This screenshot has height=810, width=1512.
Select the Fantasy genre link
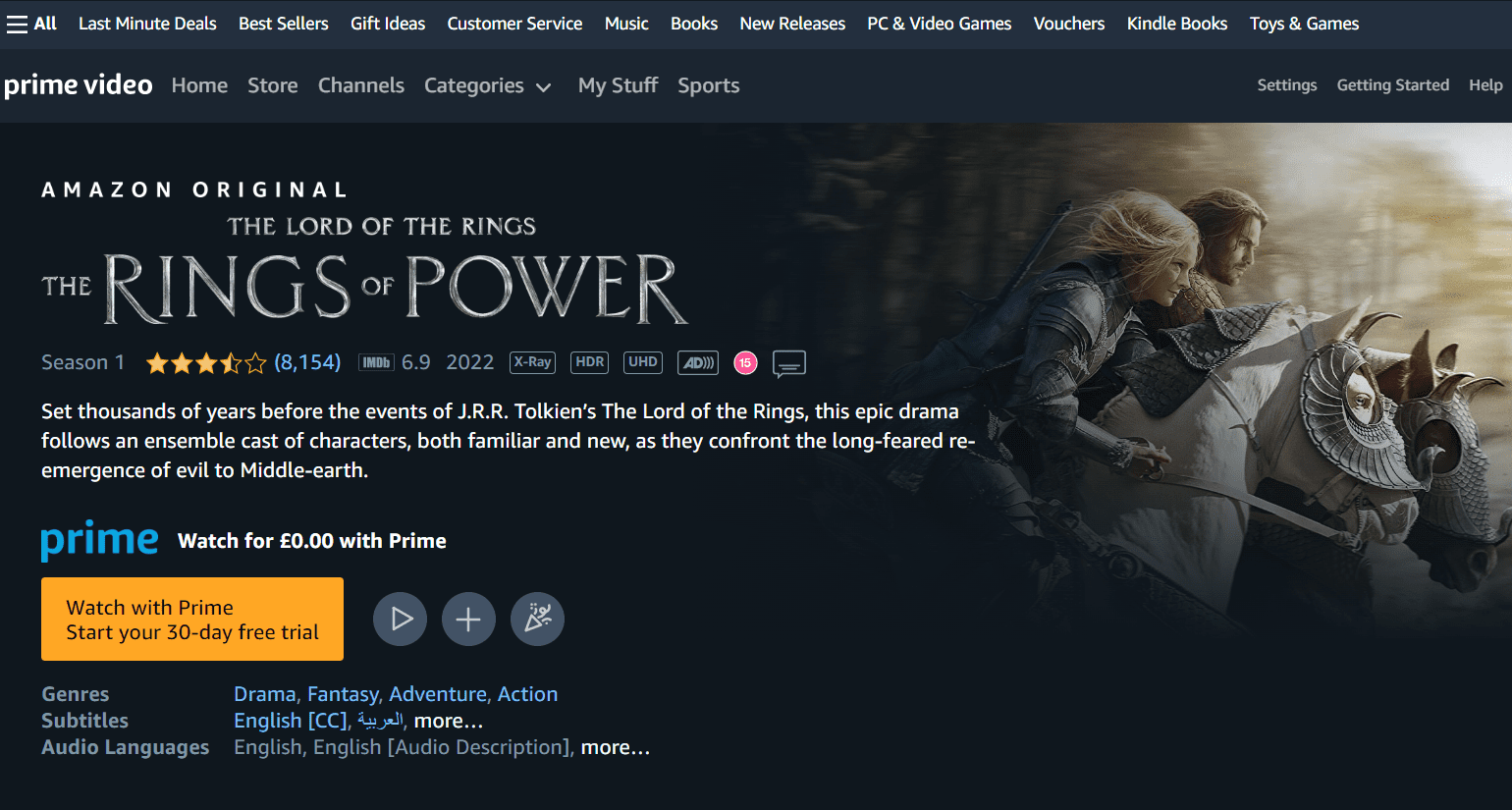coord(343,694)
